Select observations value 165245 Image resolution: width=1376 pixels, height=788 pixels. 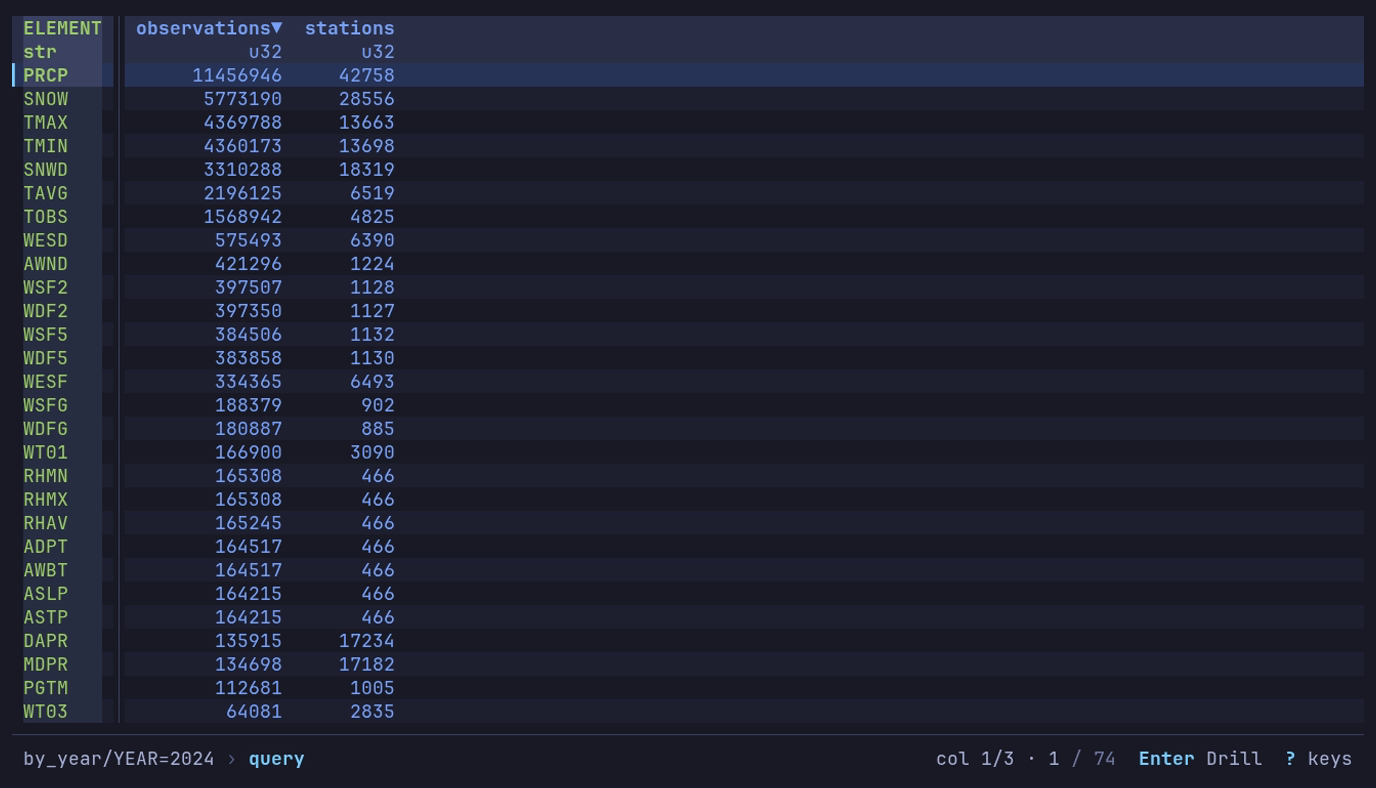pyautogui.click(x=249, y=523)
